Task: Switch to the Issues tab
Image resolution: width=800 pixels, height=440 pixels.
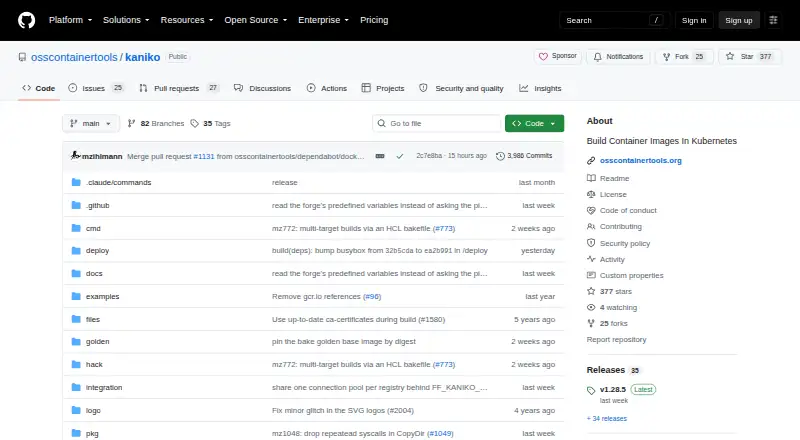Action: [96, 88]
